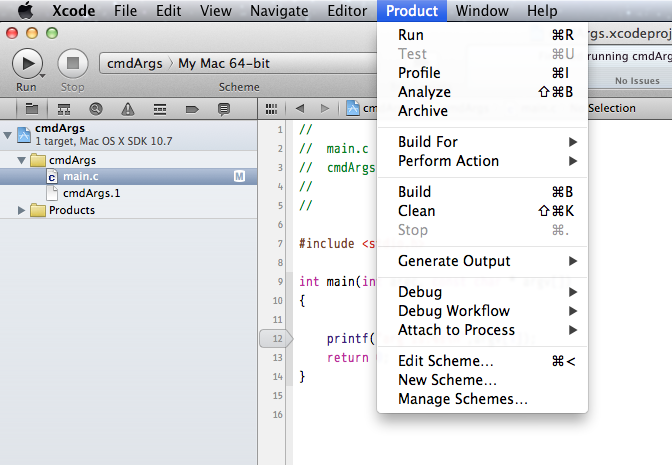Image resolution: width=672 pixels, height=465 pixels.
Task: Open the Build For submenu
Action: pyautogui.click(x=482, y=142)
